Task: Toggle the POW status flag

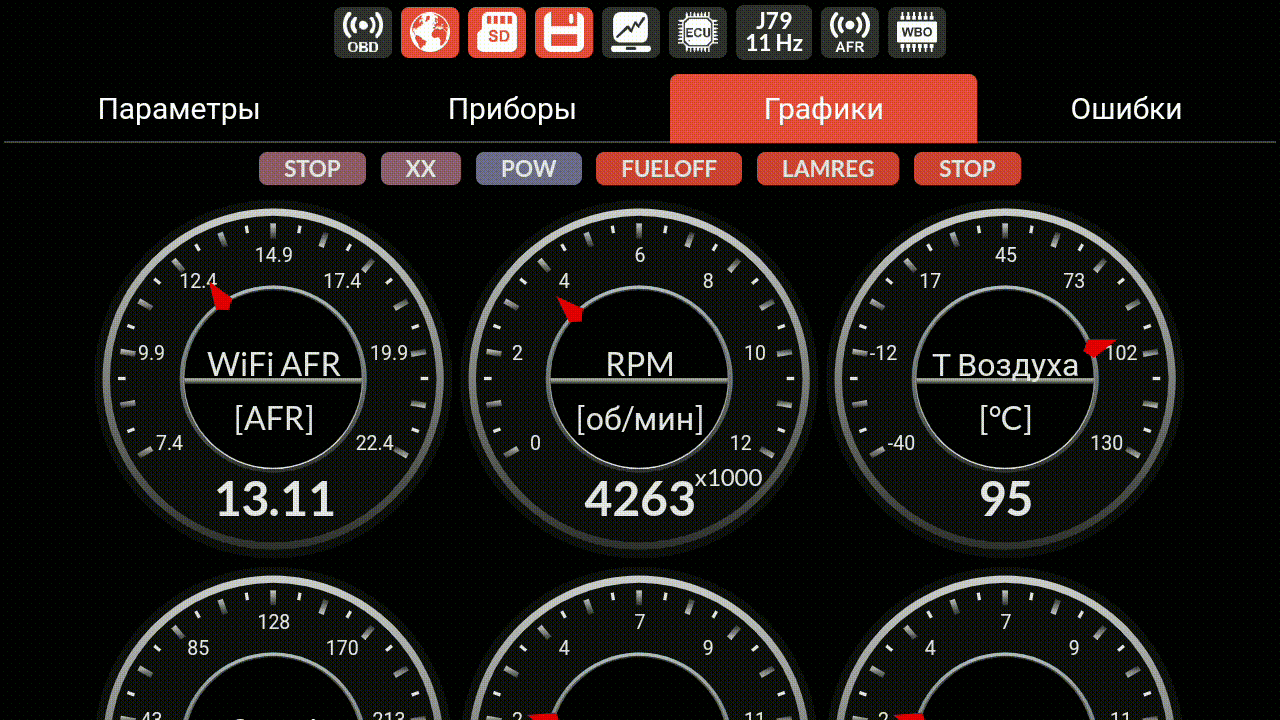Action: 529,169
